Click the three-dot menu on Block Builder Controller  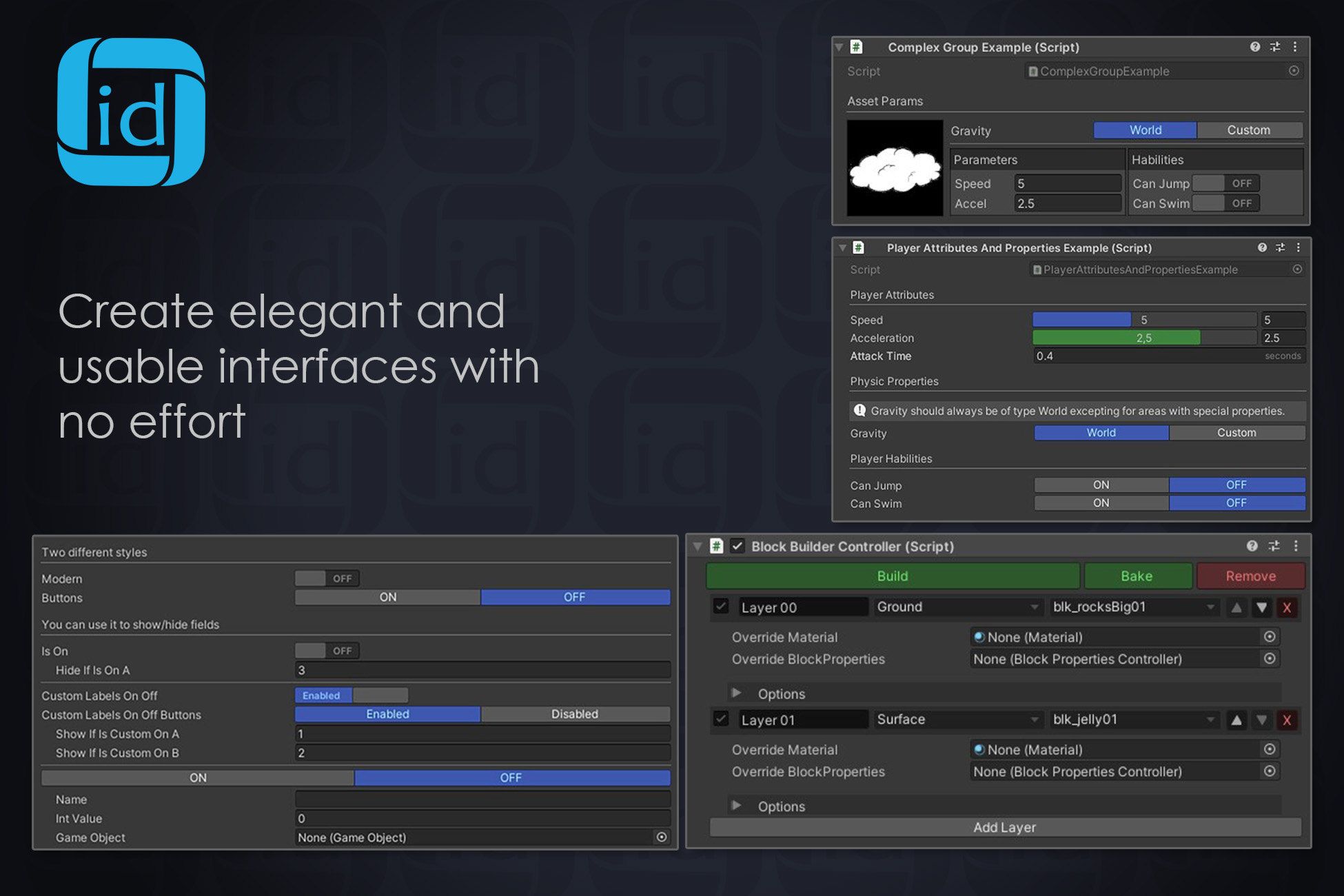(1296, 546)
